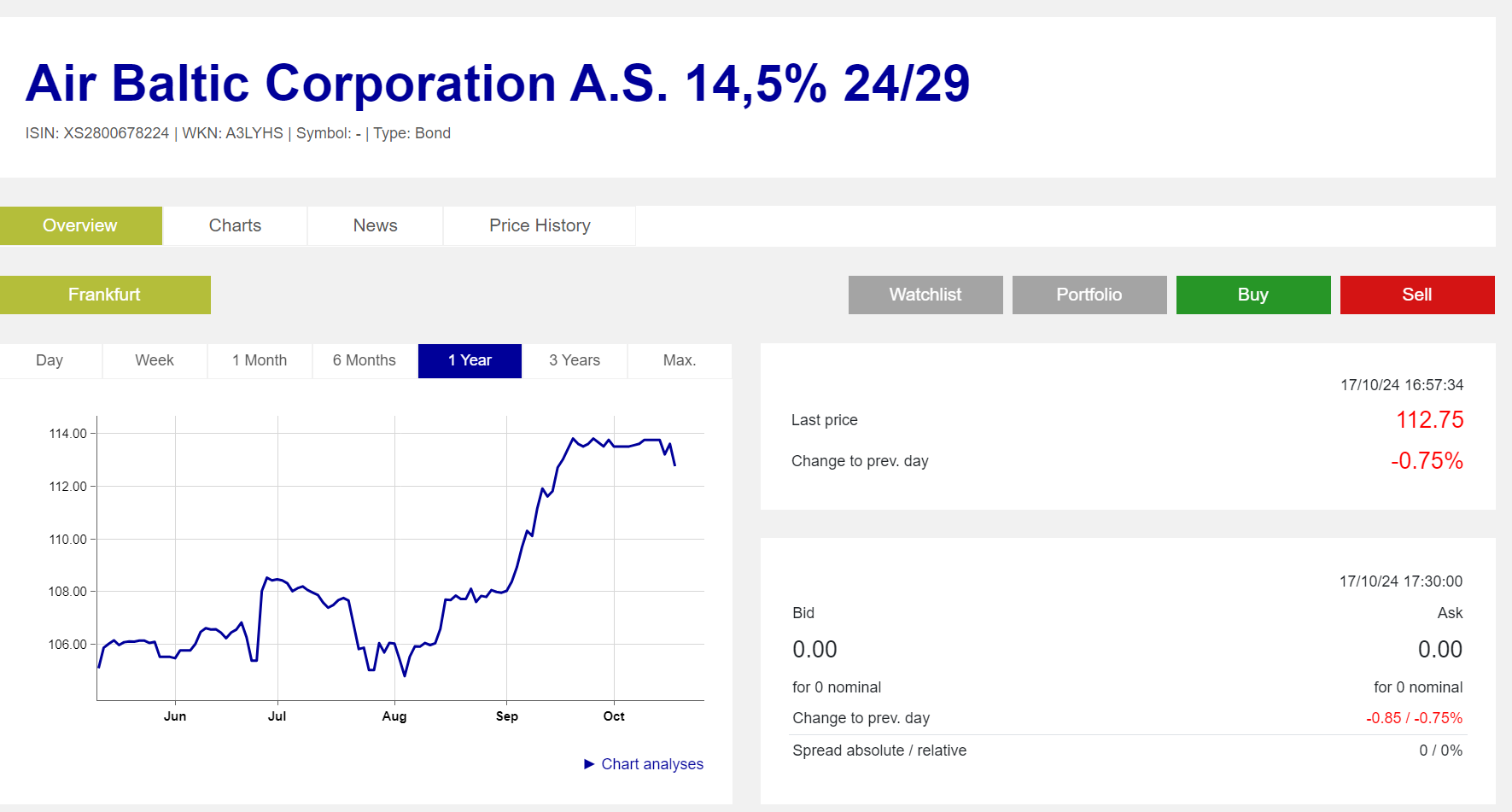The height and width of the screenshot is (812, 1512).
Task: Click the bond title heading
Action: pos(497,84)
